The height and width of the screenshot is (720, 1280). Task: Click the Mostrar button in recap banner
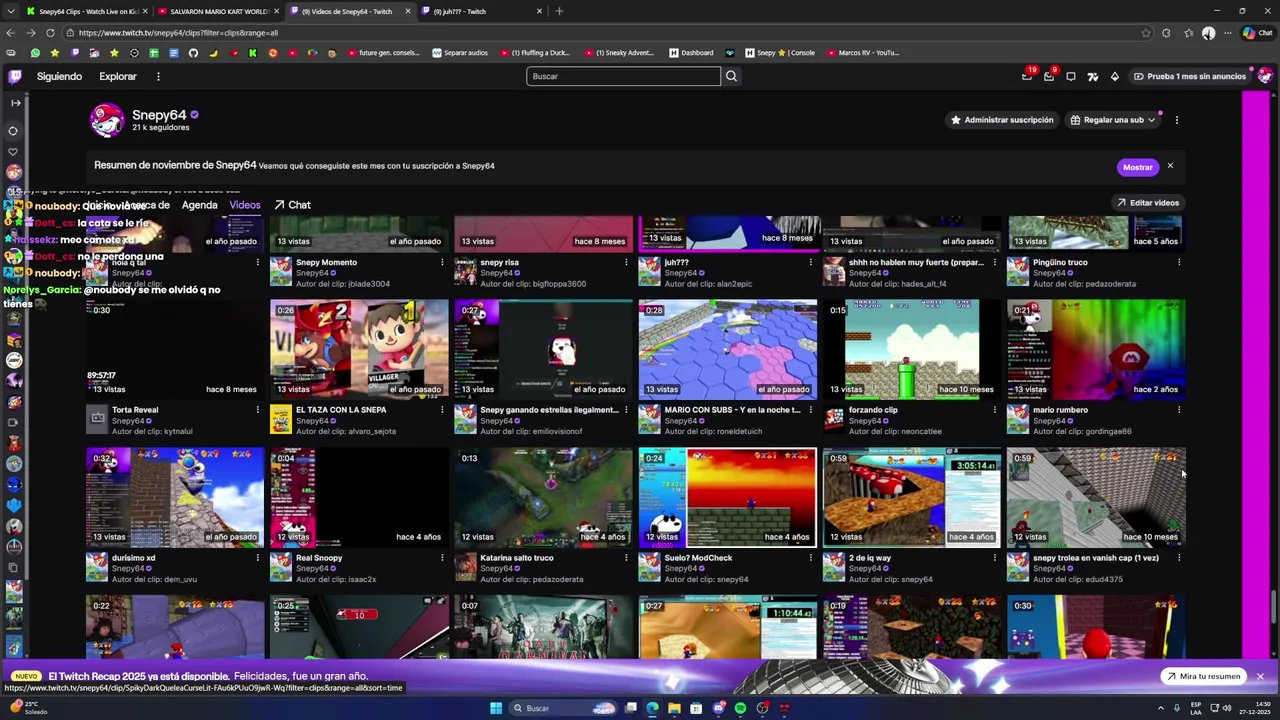[x=1137, y=167]
